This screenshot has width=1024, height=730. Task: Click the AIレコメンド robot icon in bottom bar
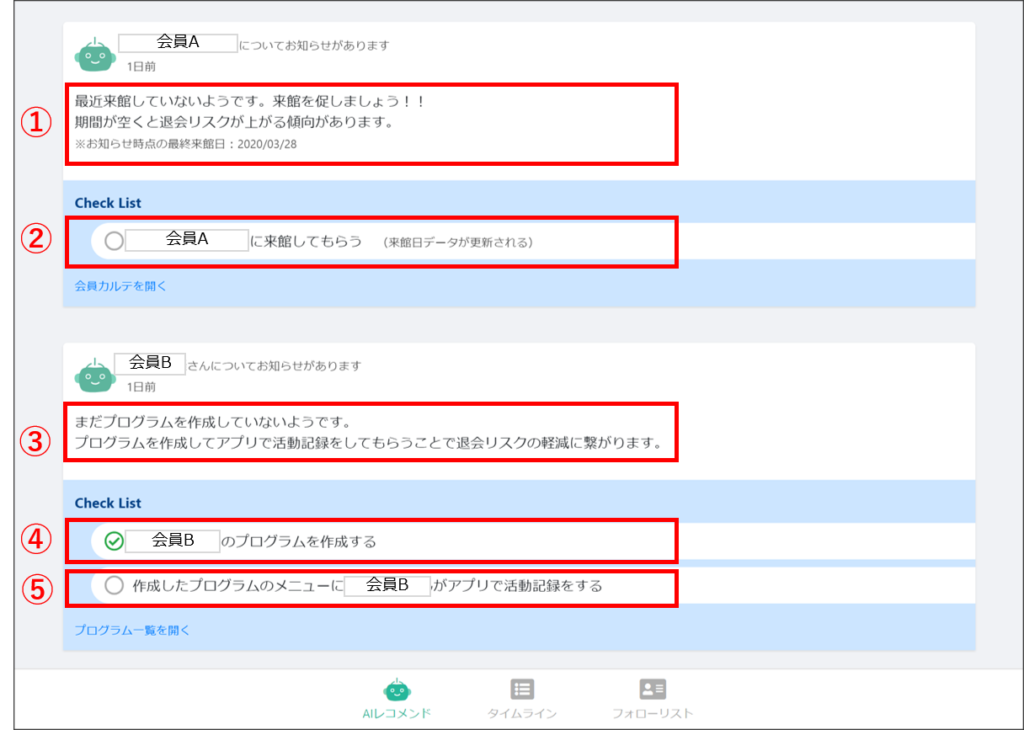tap(397, 689)
